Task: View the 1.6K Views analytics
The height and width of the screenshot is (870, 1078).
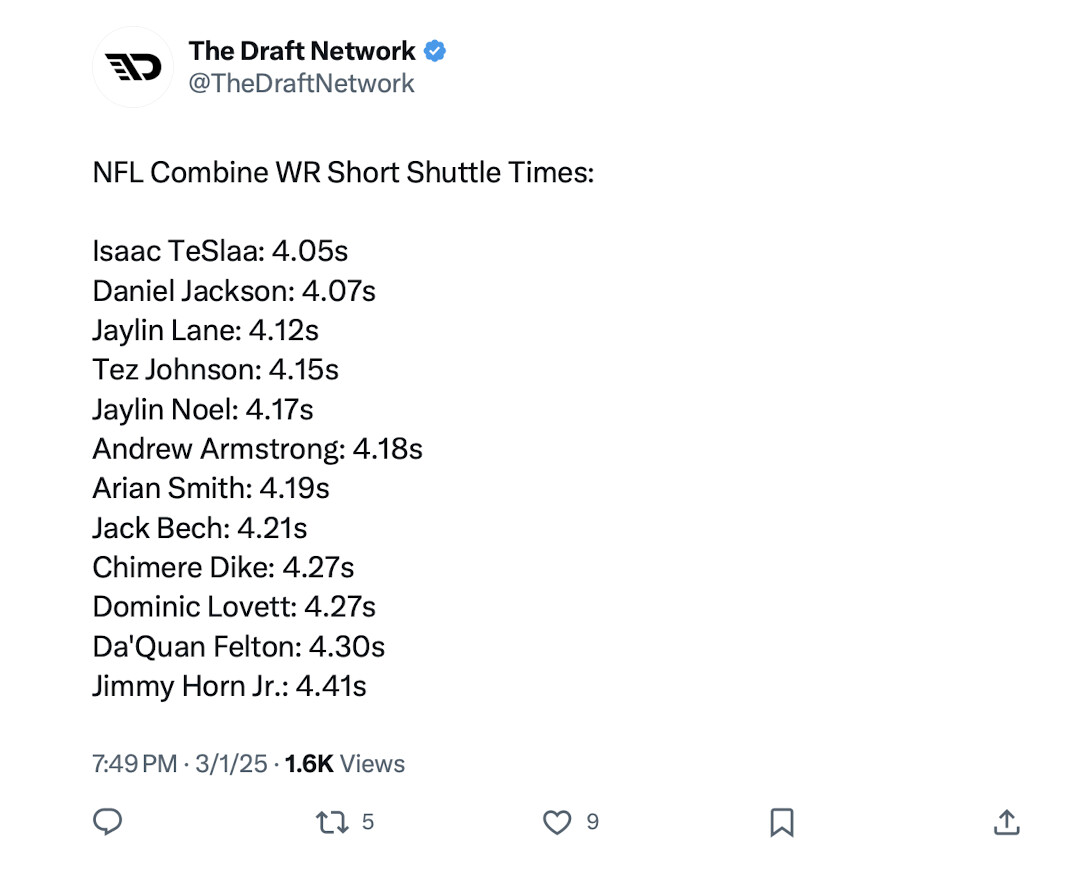Action: [345, 764]
